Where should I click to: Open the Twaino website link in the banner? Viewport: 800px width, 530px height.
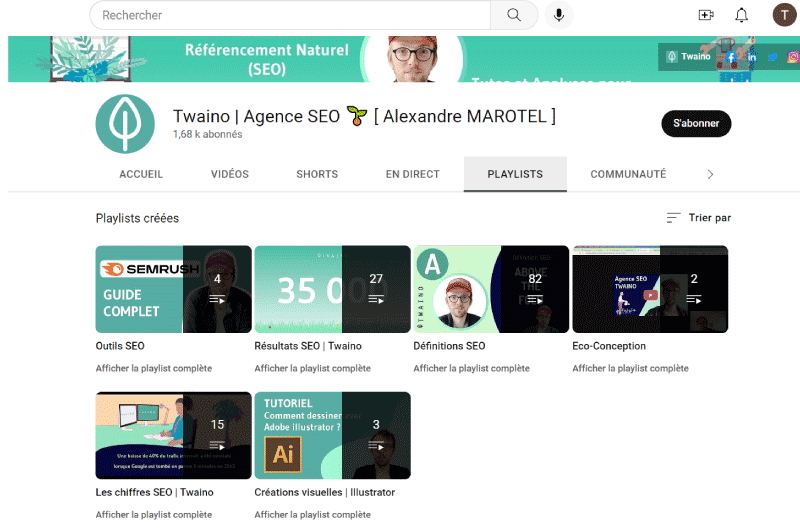click(x=689, y=57)
